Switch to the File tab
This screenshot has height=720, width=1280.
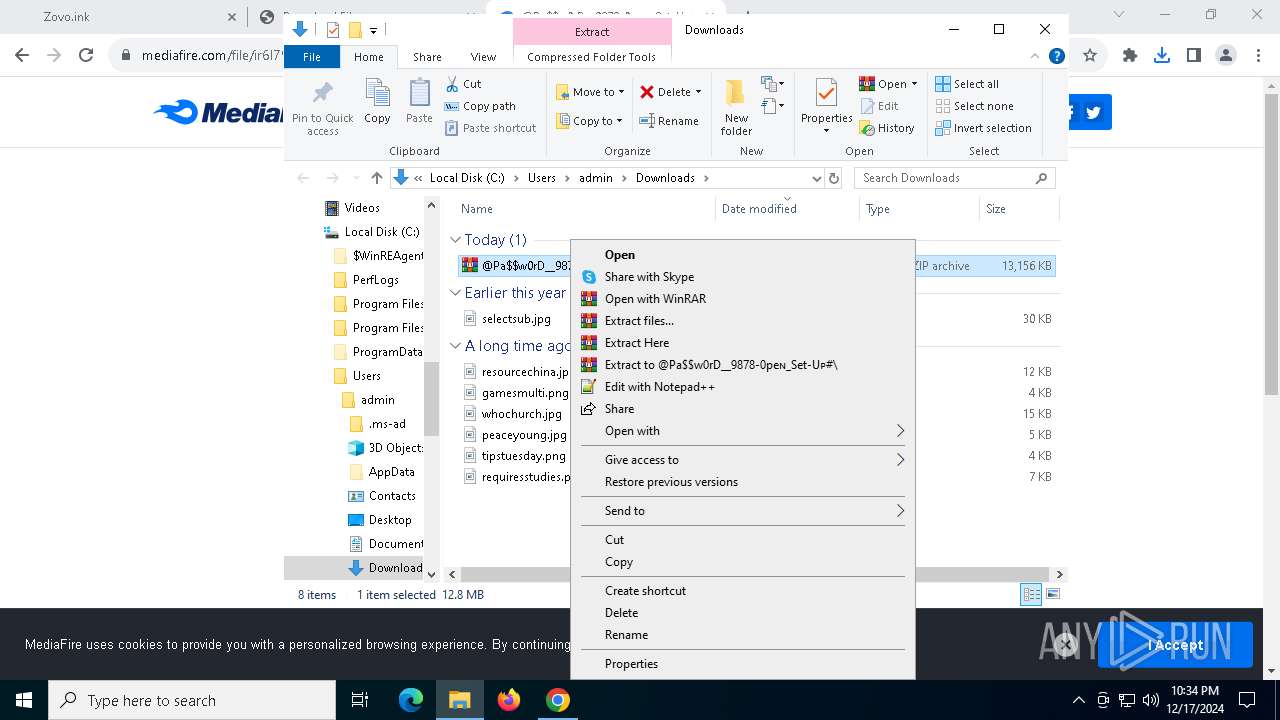pyautogui.click(x=312, y=57)
